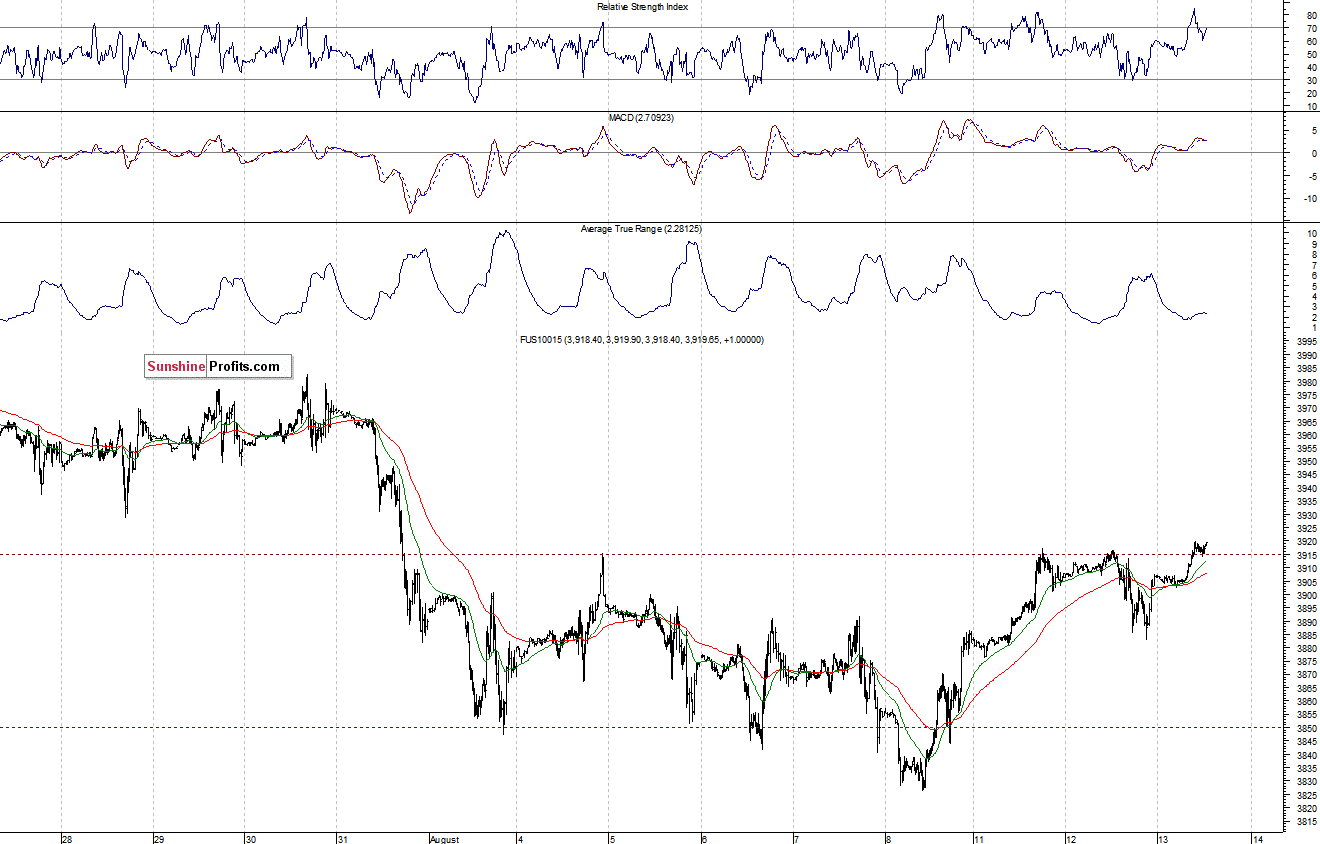The width and height of the screenshot is (1320, 844).
Task: Click the 3935 price axis value
Action: (1305, 502)
